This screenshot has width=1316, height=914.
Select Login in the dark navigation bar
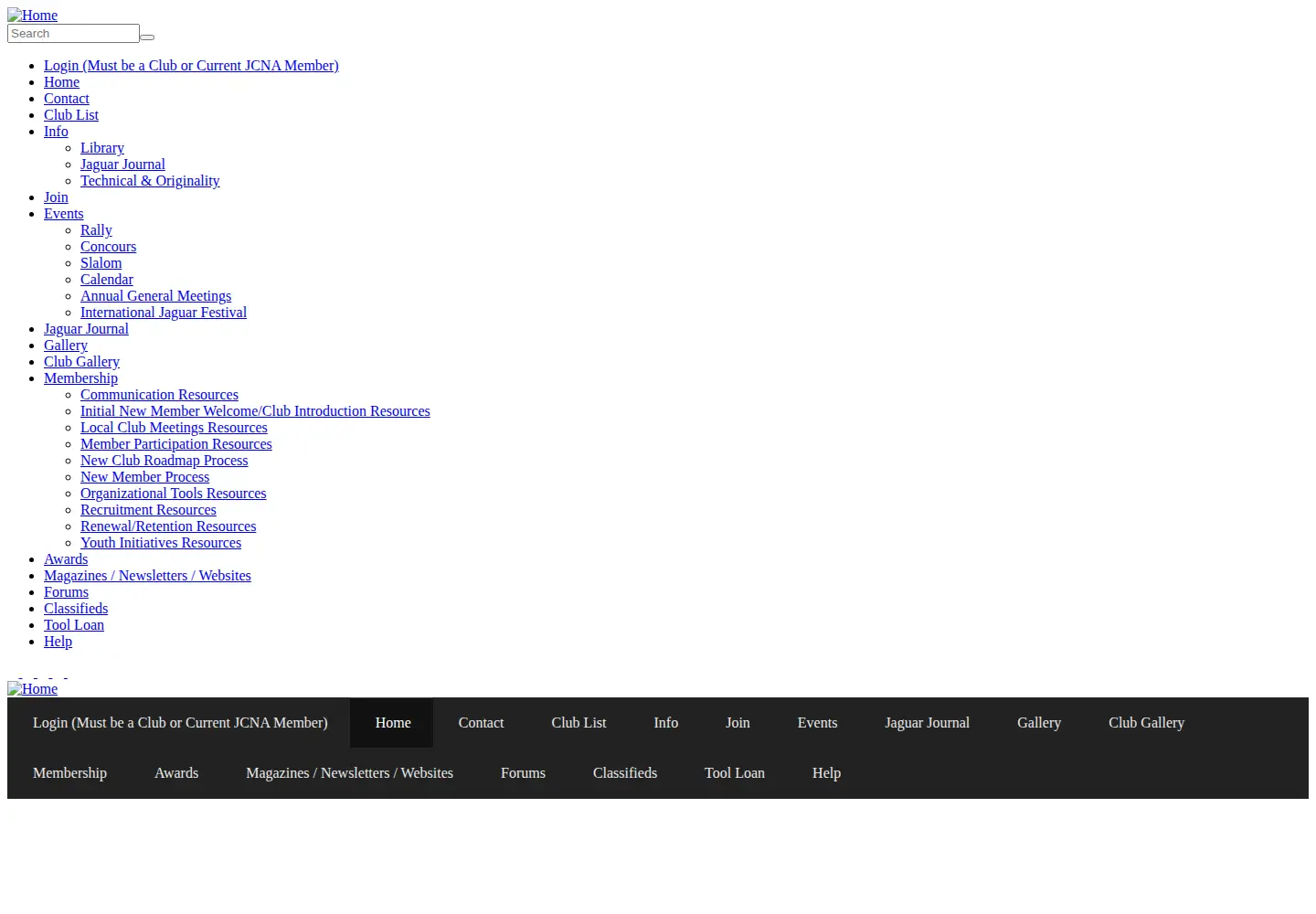(180, 723)
